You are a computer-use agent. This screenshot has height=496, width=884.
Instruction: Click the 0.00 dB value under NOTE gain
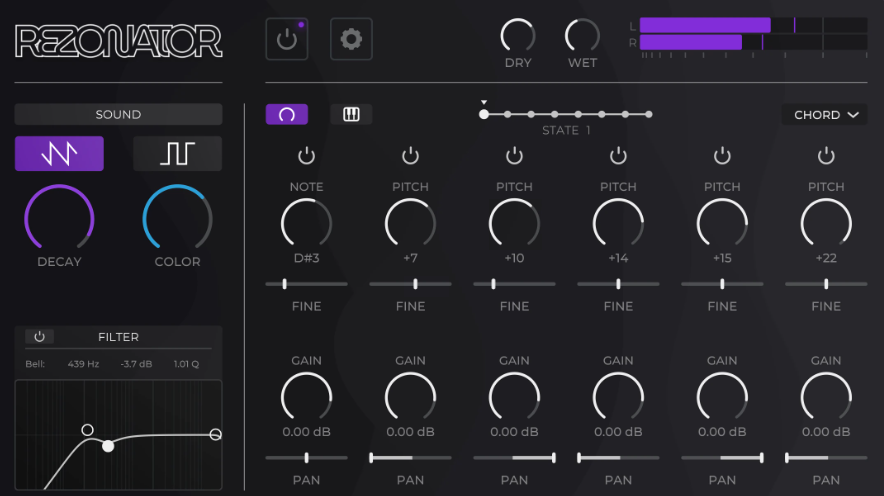[307, 432]
